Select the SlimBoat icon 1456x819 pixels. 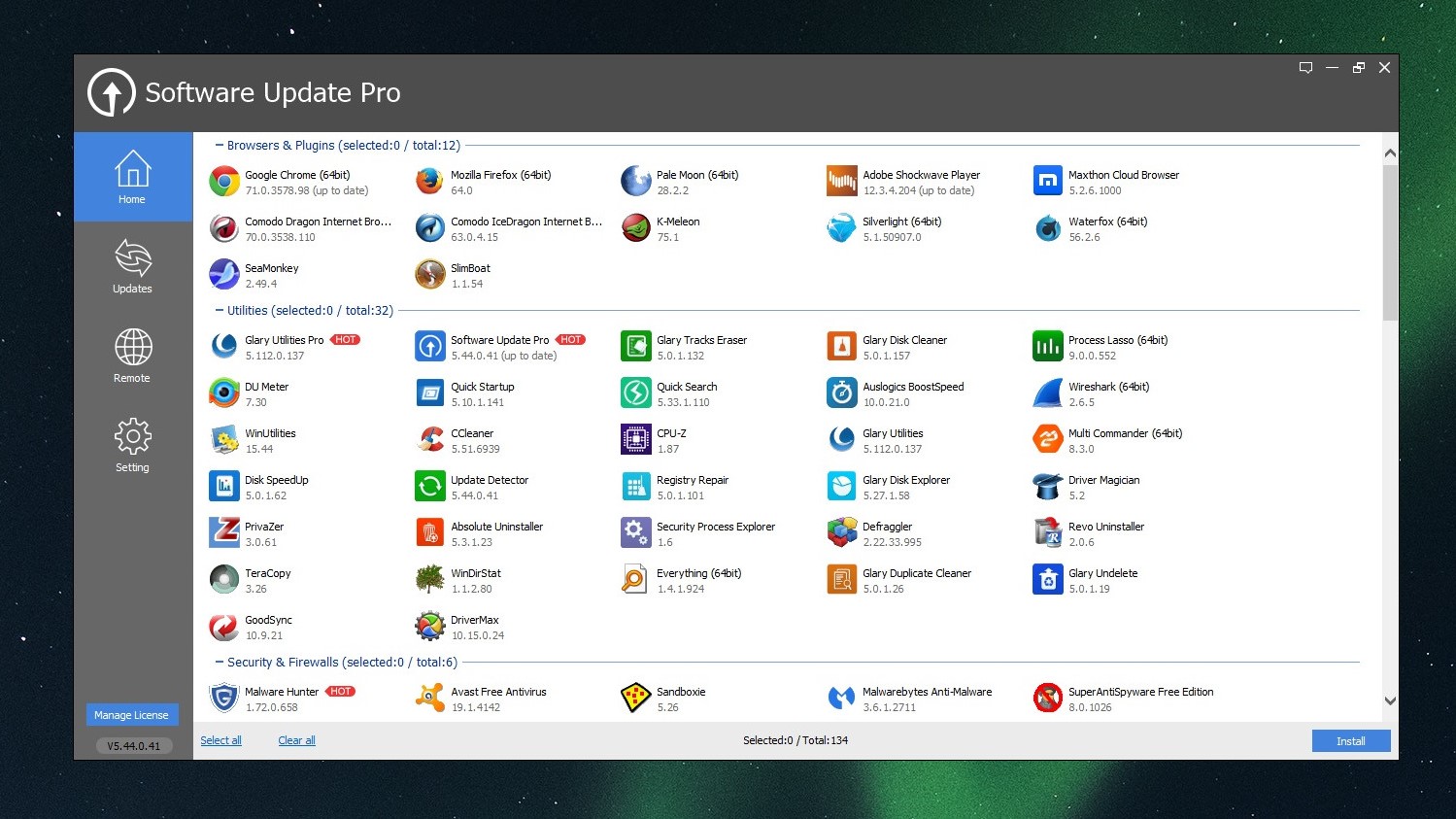click(x=430, y=275)
